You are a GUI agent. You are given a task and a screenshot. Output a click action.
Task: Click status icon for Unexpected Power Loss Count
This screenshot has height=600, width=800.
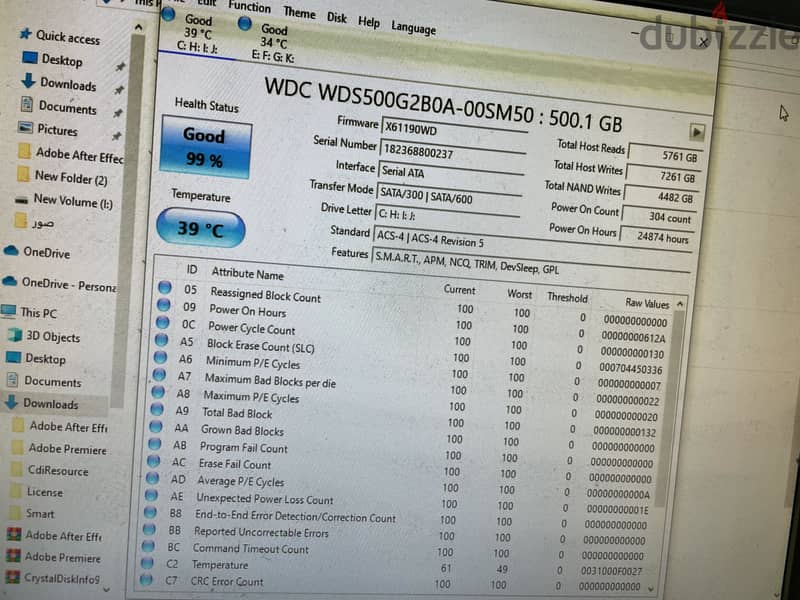point(151,495)
